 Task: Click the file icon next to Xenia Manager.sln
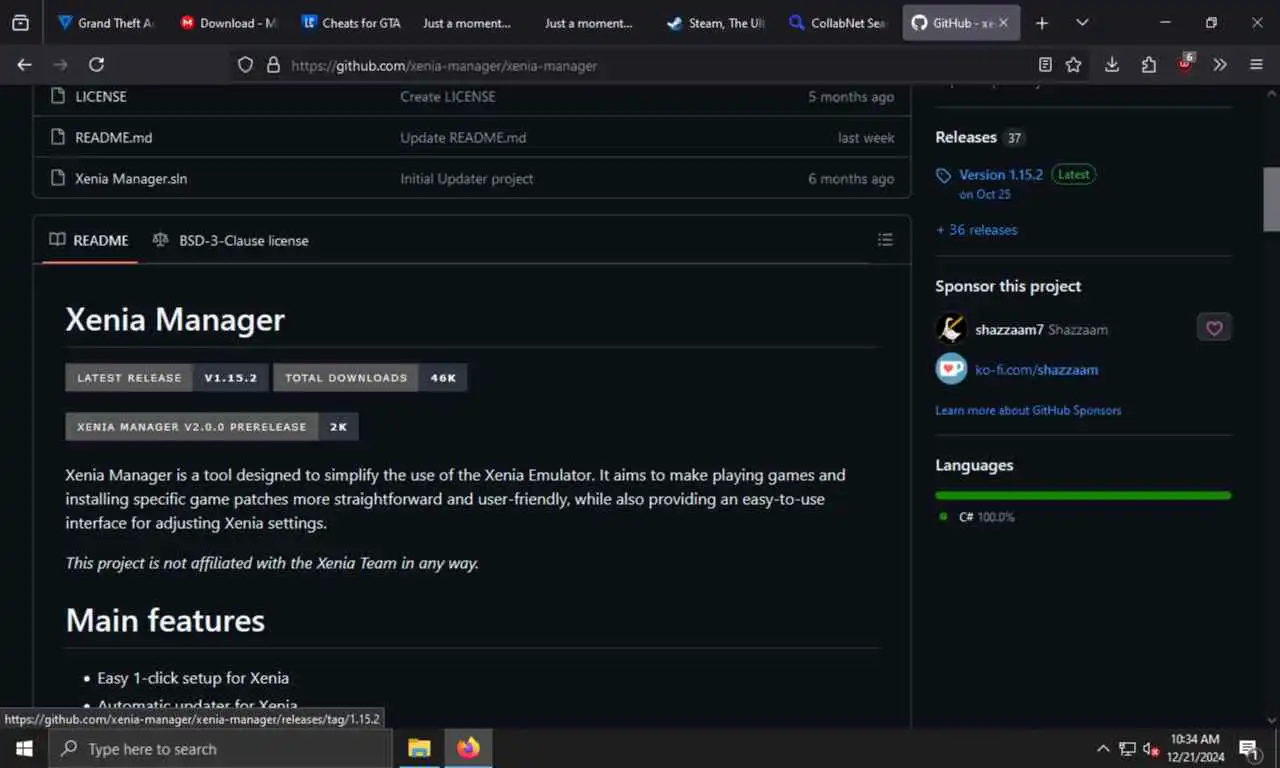(57, 178)
